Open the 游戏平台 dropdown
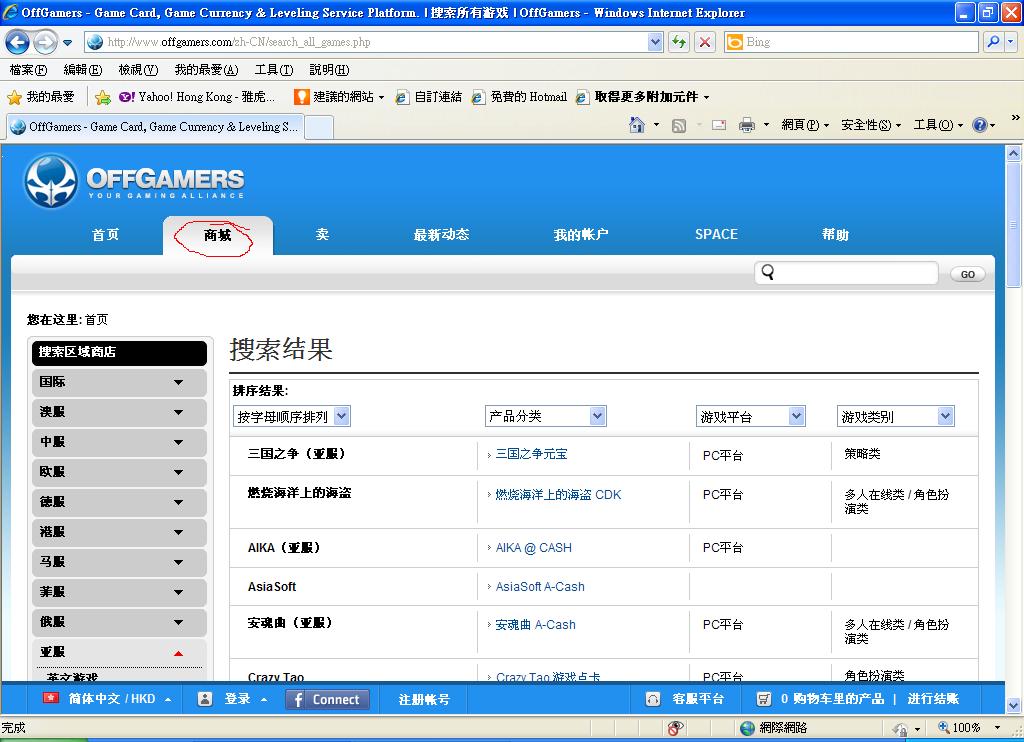This screenshot has height=742, width=1024. point(750,417)
